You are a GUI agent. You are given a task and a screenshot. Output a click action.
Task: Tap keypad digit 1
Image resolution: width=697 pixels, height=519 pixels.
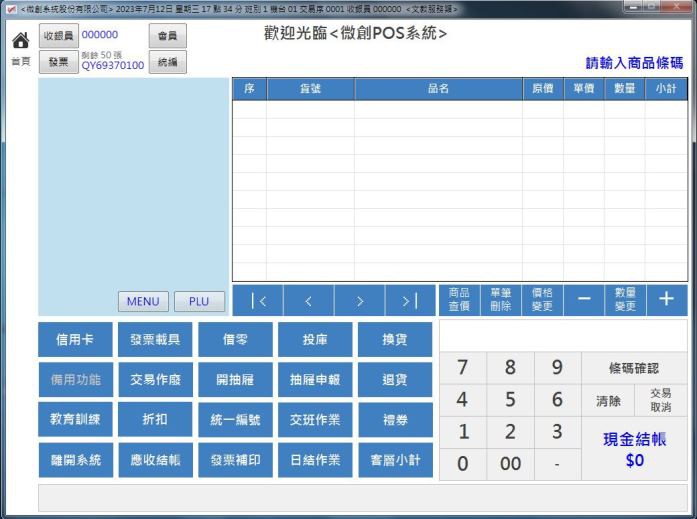coord(463,432)
